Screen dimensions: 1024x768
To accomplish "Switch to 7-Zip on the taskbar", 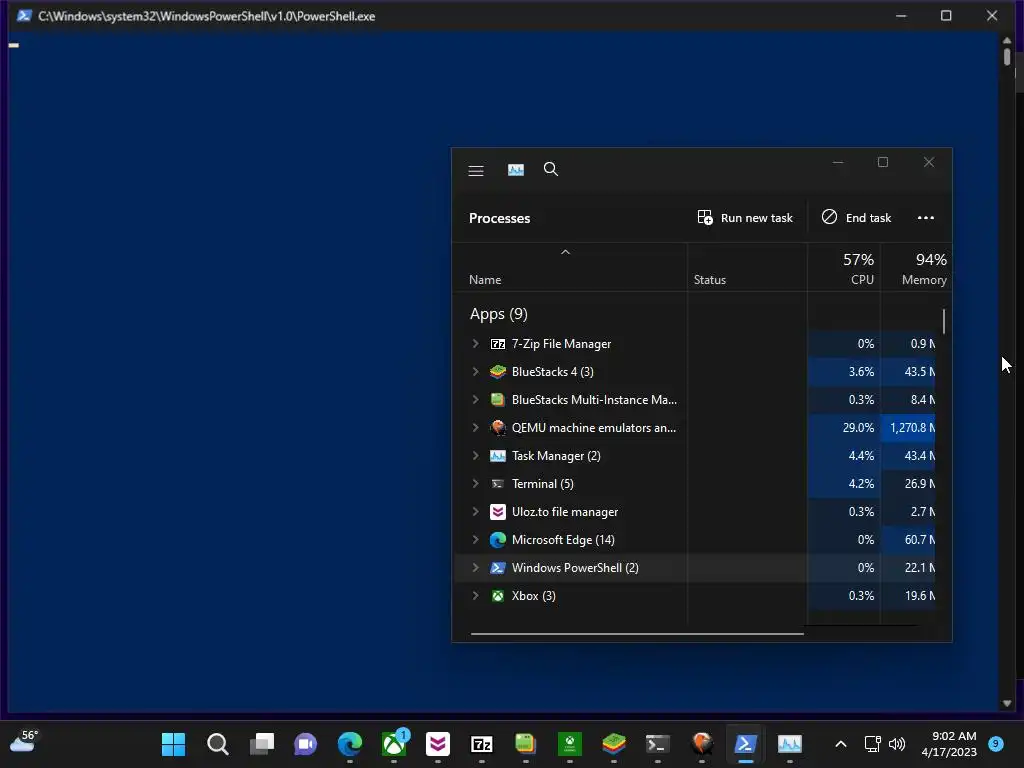I will pos(482,744).
